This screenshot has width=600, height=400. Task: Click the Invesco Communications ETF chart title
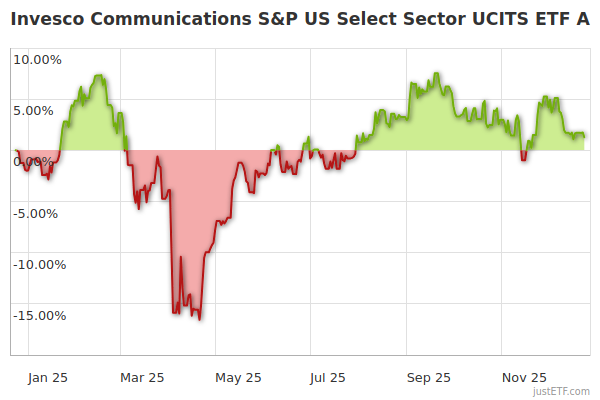[x=300, y=18]
